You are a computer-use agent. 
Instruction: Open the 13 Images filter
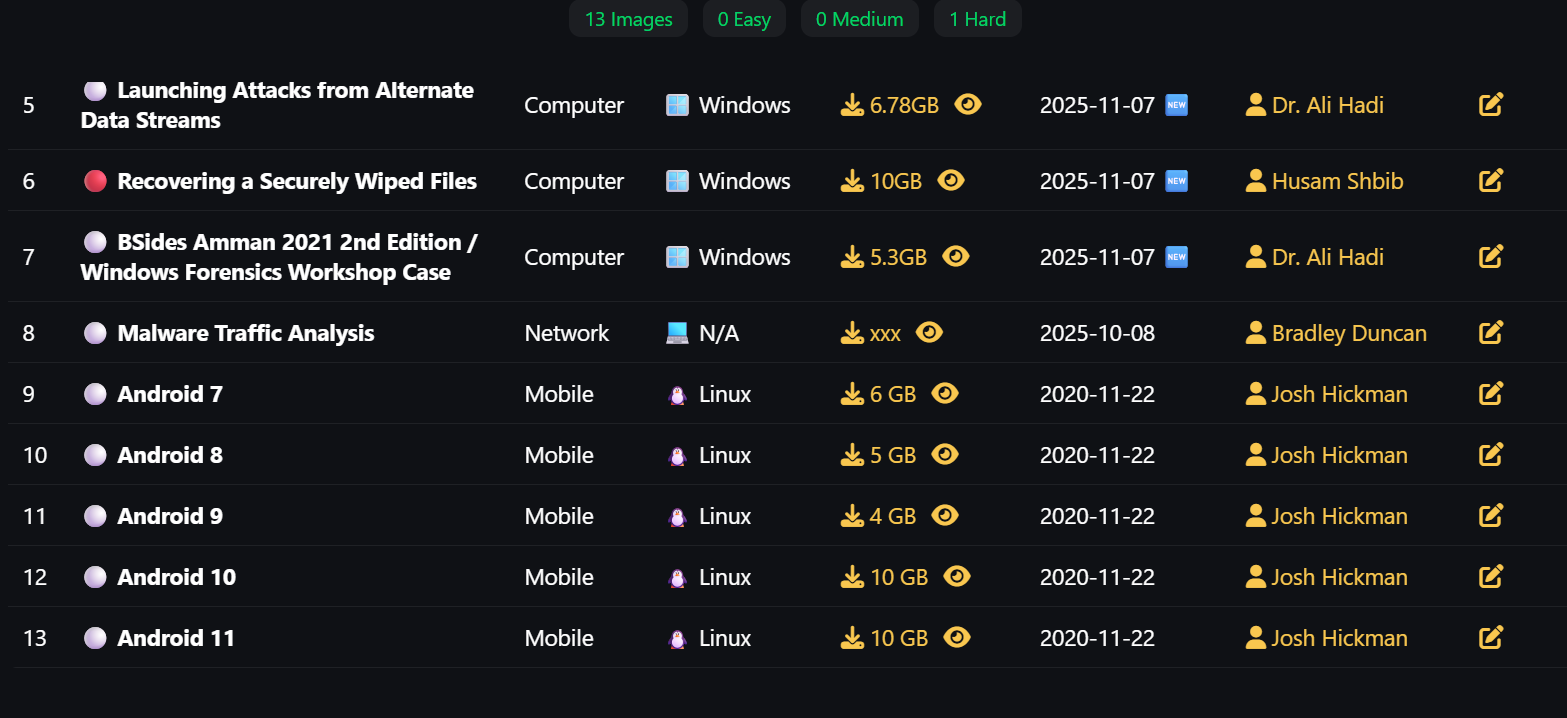[628, 18]
